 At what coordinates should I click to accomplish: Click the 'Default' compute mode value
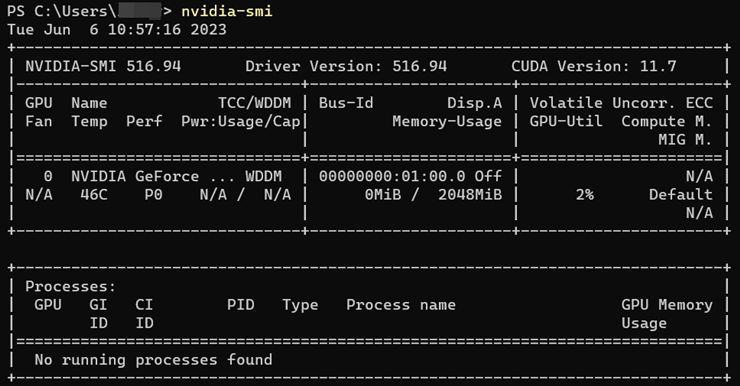click(681, 195)
